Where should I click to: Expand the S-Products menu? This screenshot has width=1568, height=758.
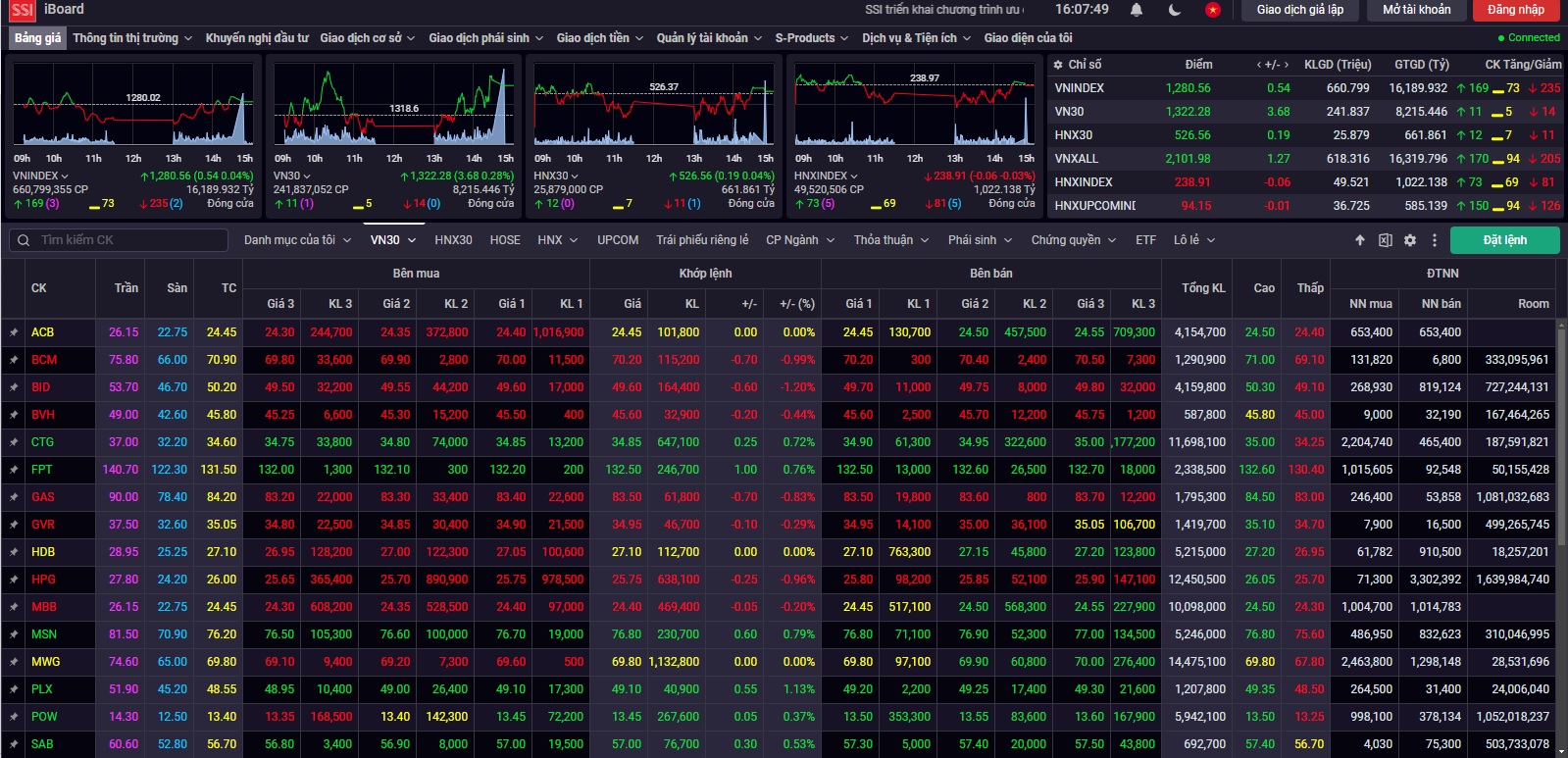(812, 38)
